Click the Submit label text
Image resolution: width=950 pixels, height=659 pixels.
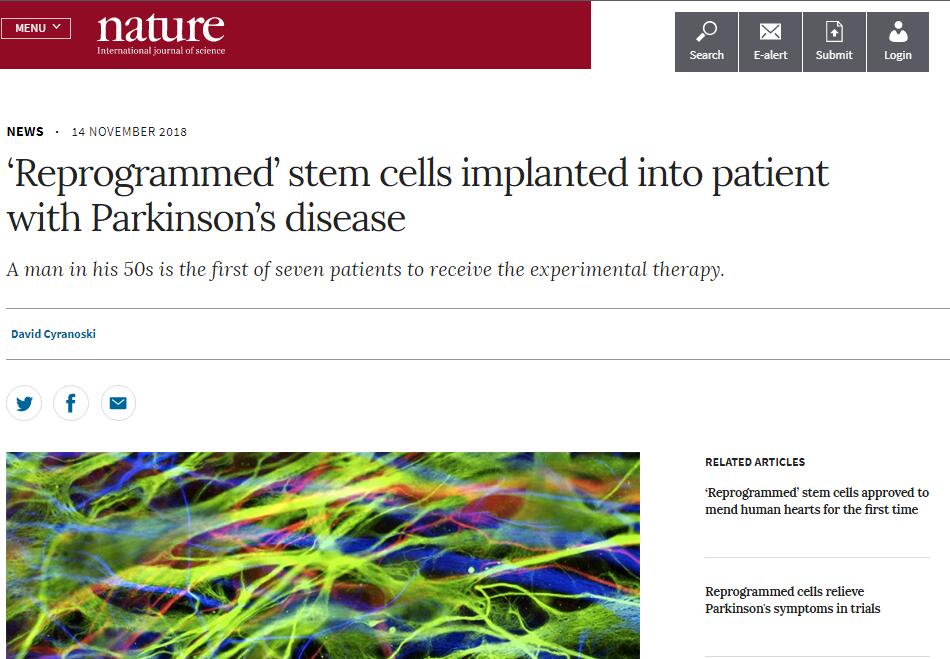[x=834, y=56]
